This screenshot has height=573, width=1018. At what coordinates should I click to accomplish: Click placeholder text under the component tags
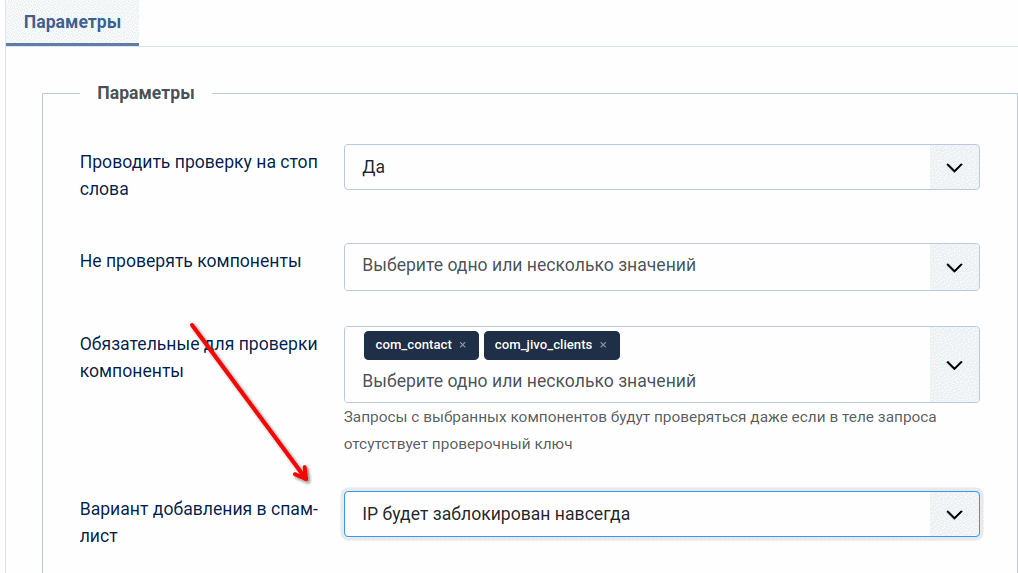[528, 381]
